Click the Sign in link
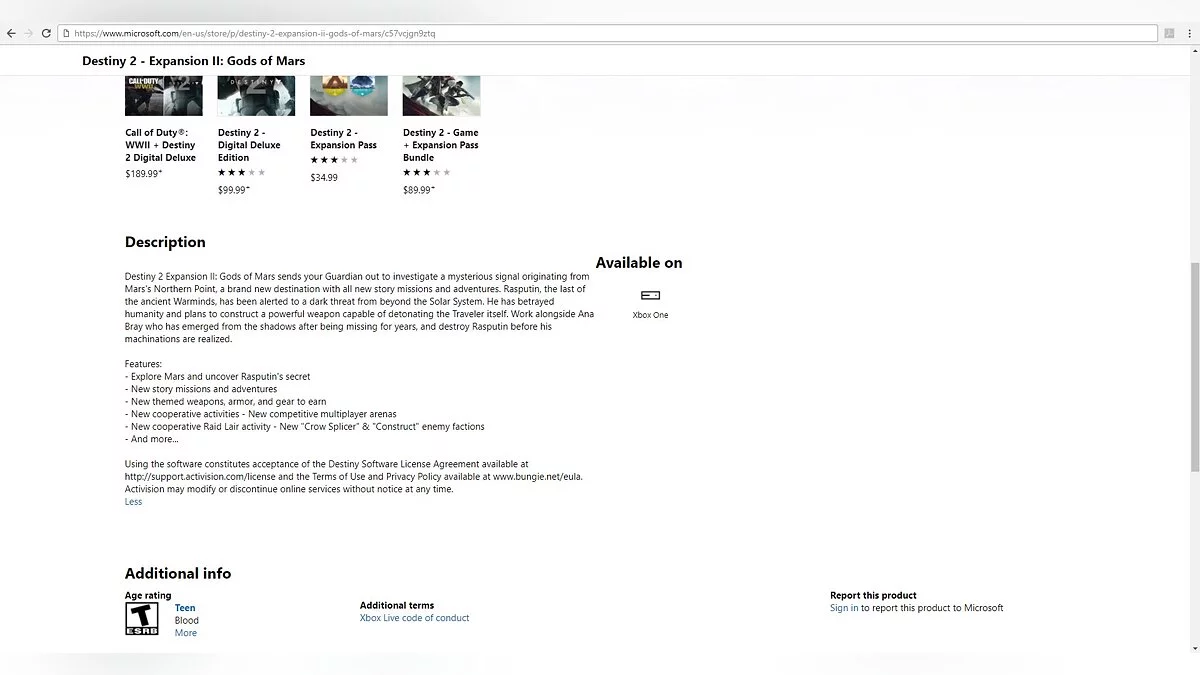This screenshot has width=1200, height=675. (843, 608)
